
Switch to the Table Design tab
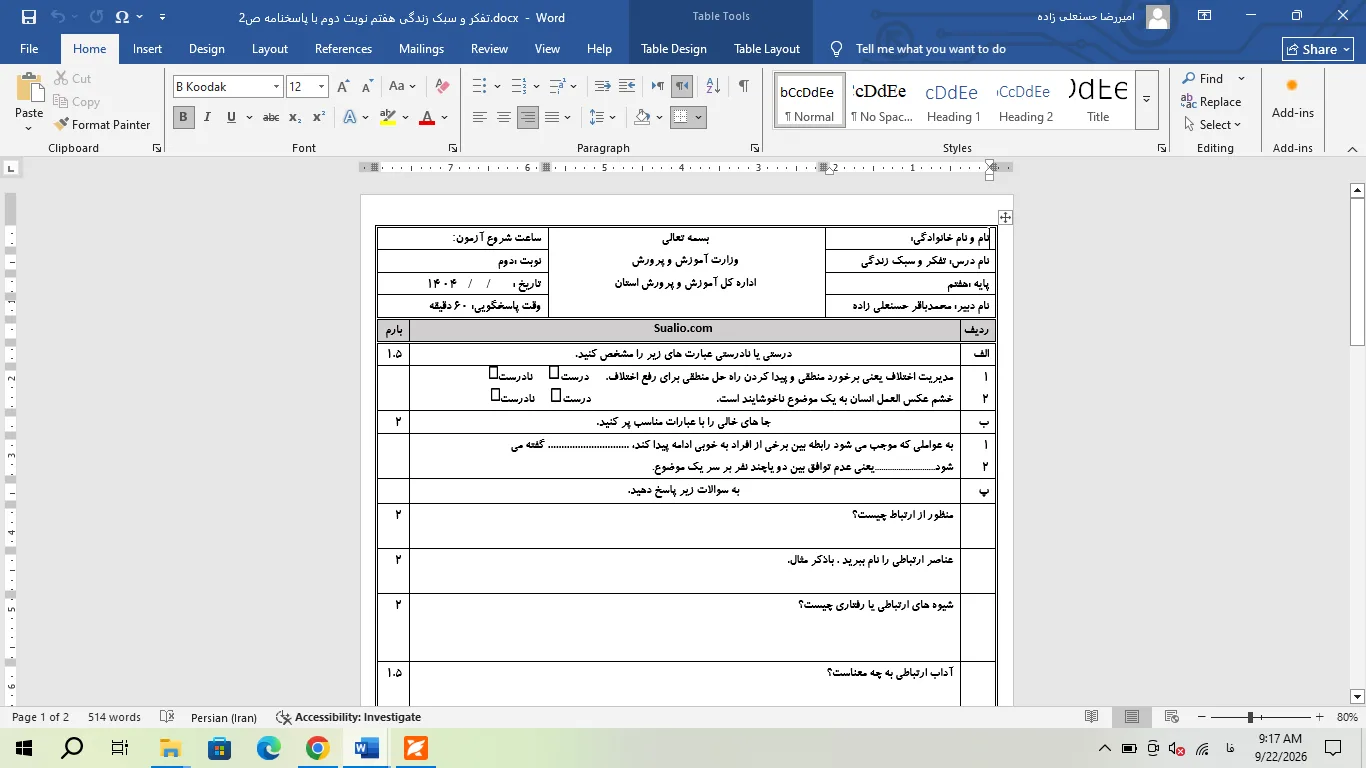pos(674,49)
